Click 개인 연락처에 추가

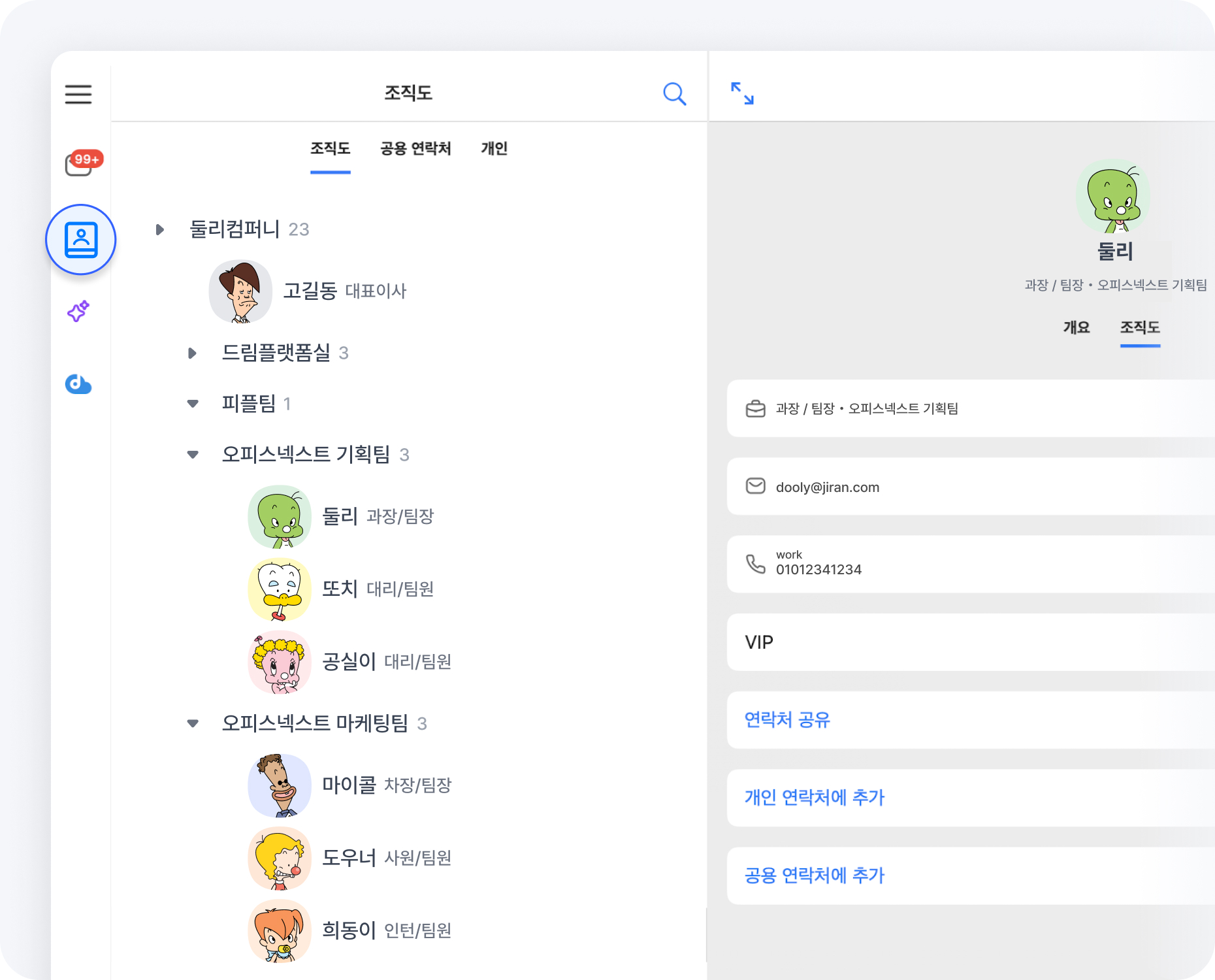[814, 798]
